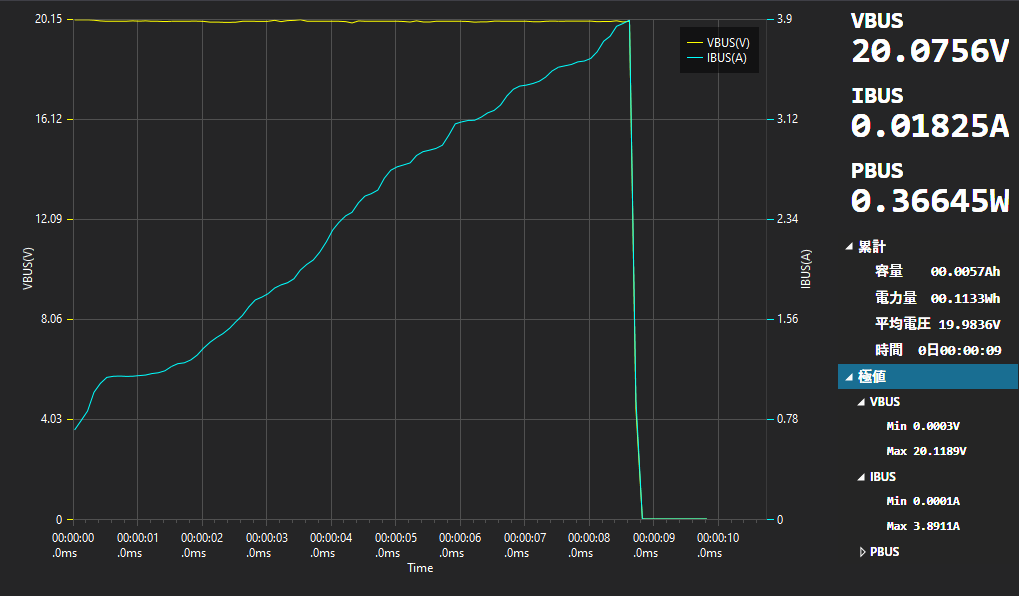This screenshot has width=1019, height=596.
Task: Select the 平均電圧 19.9836V row
Action: click(x=936, y=324)
